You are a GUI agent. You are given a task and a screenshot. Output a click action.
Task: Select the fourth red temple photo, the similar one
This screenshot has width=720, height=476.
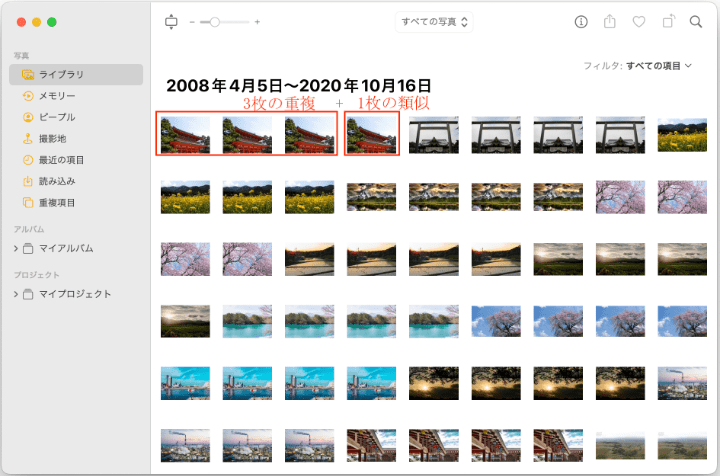371,135
